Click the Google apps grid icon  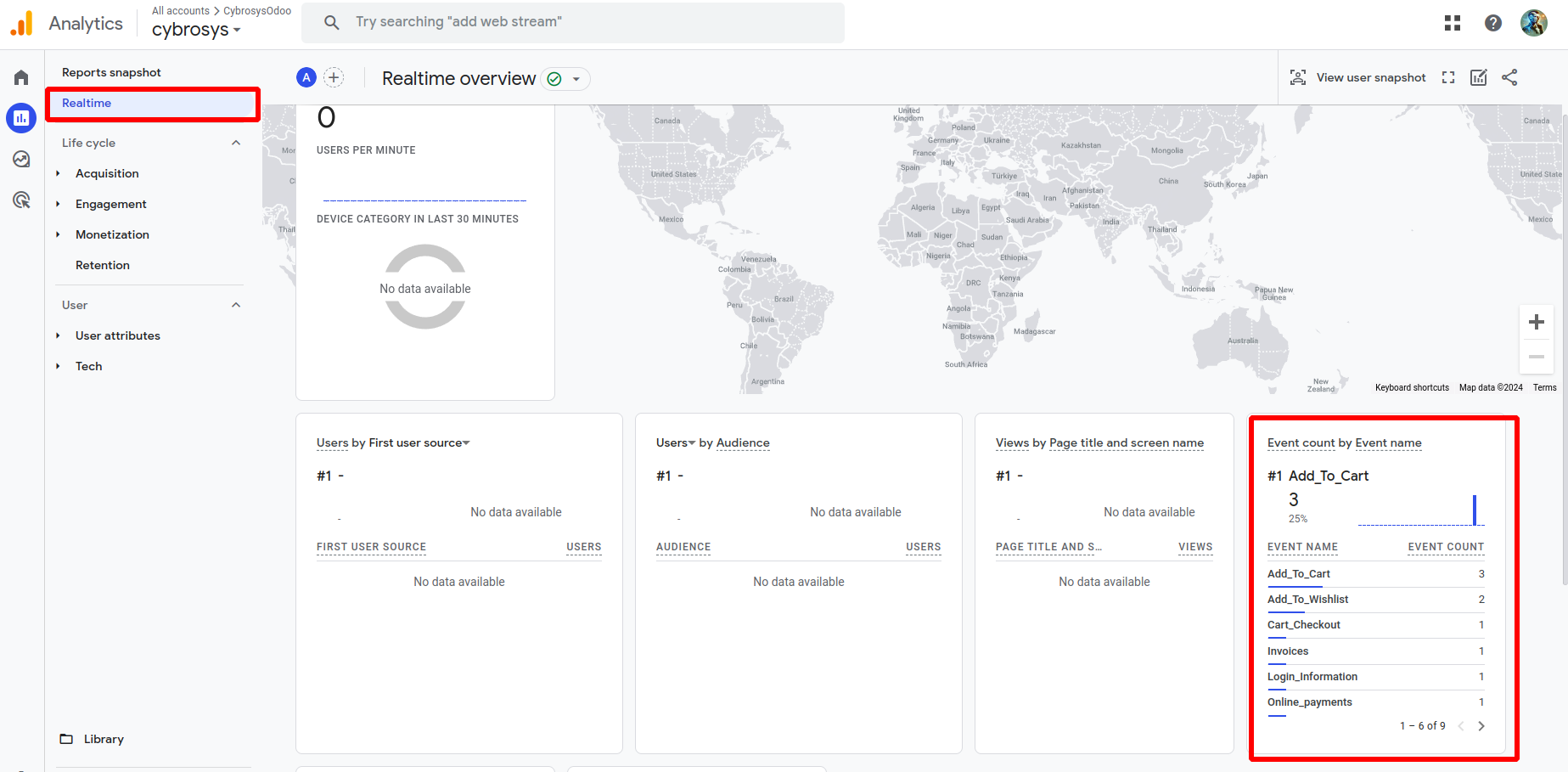1453,24
